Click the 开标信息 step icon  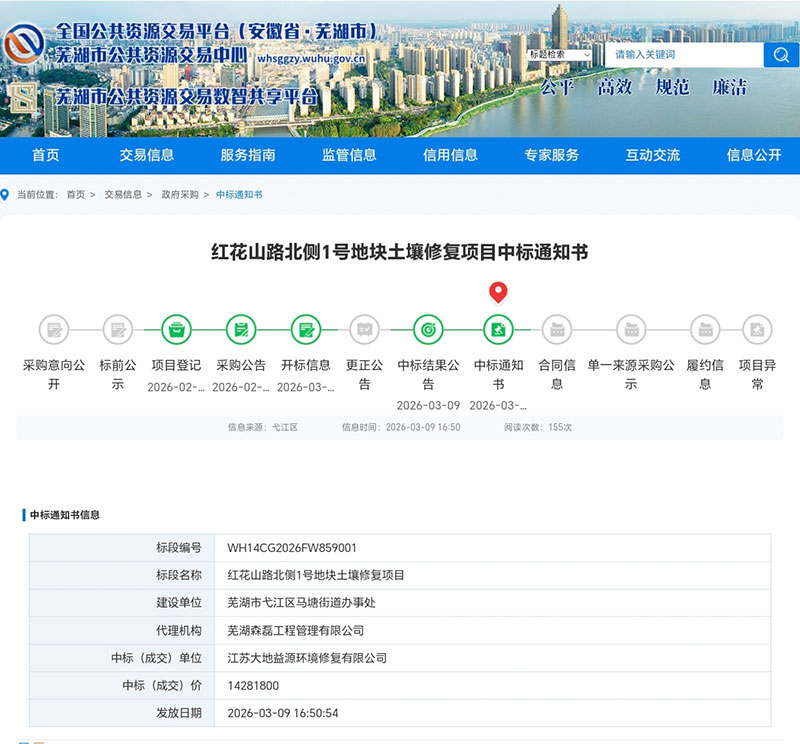306,328
